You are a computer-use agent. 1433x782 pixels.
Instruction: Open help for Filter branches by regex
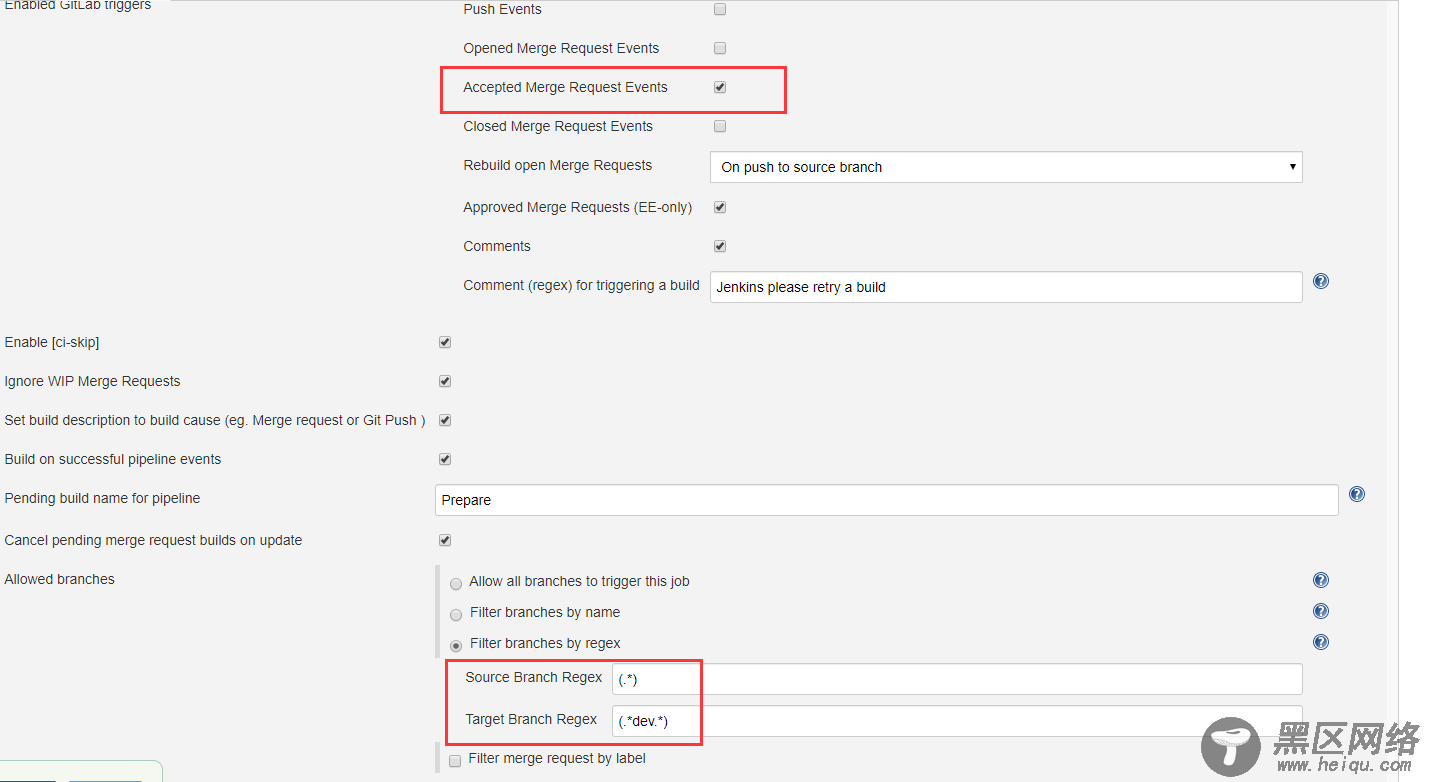tap(1320, 642)
